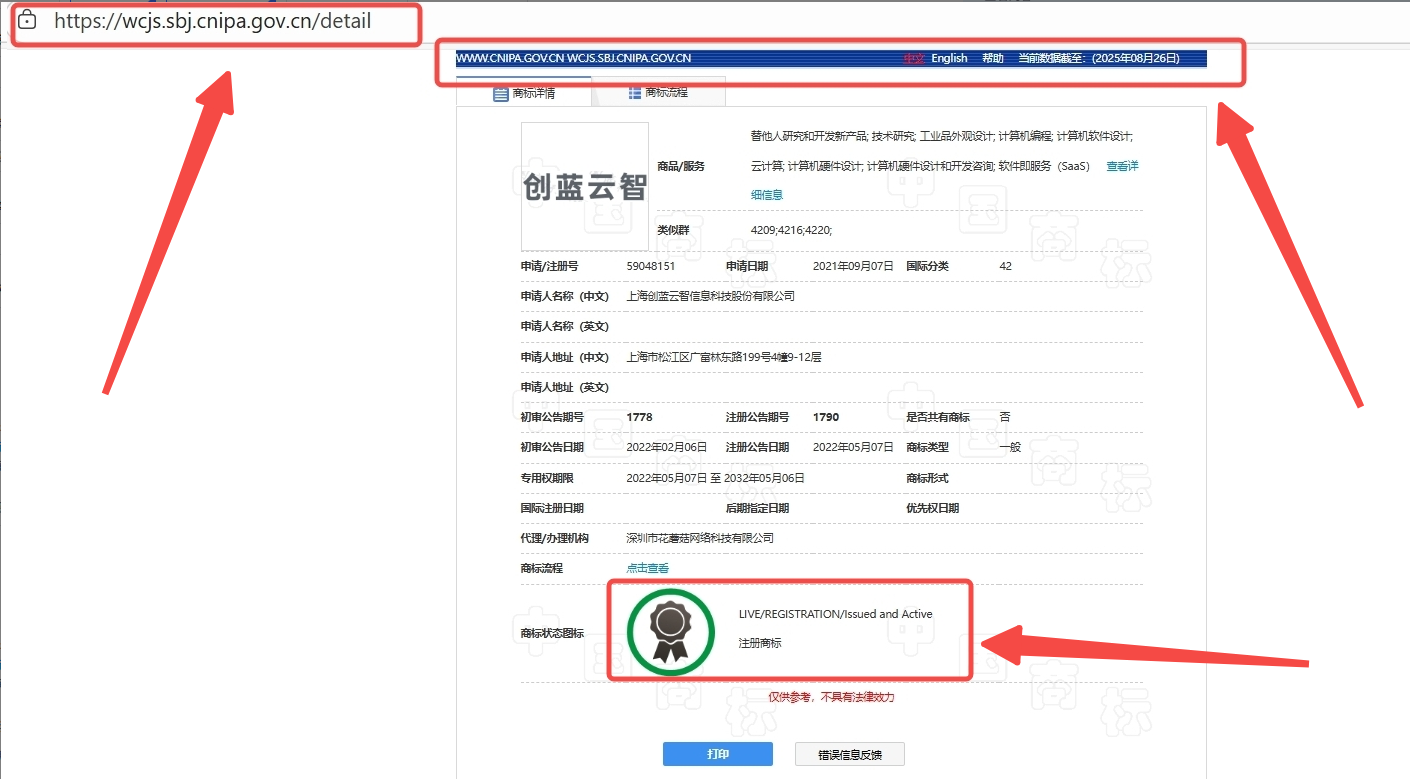Focus the browser address bar URL
The image size is (1410, 779).
(x=212, y=21)
